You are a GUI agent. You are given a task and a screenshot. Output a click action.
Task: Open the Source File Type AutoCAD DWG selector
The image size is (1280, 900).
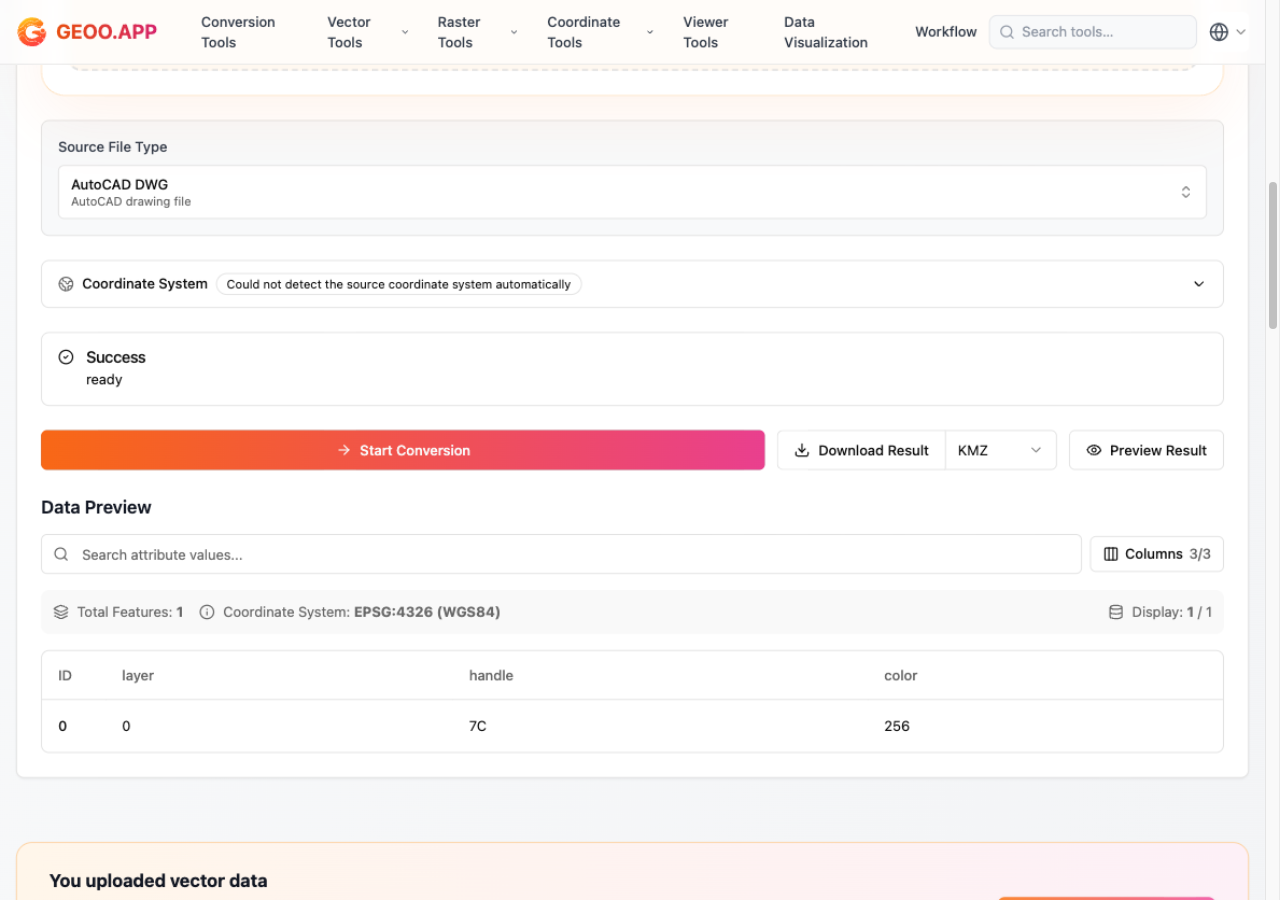[x=632, y=192]
